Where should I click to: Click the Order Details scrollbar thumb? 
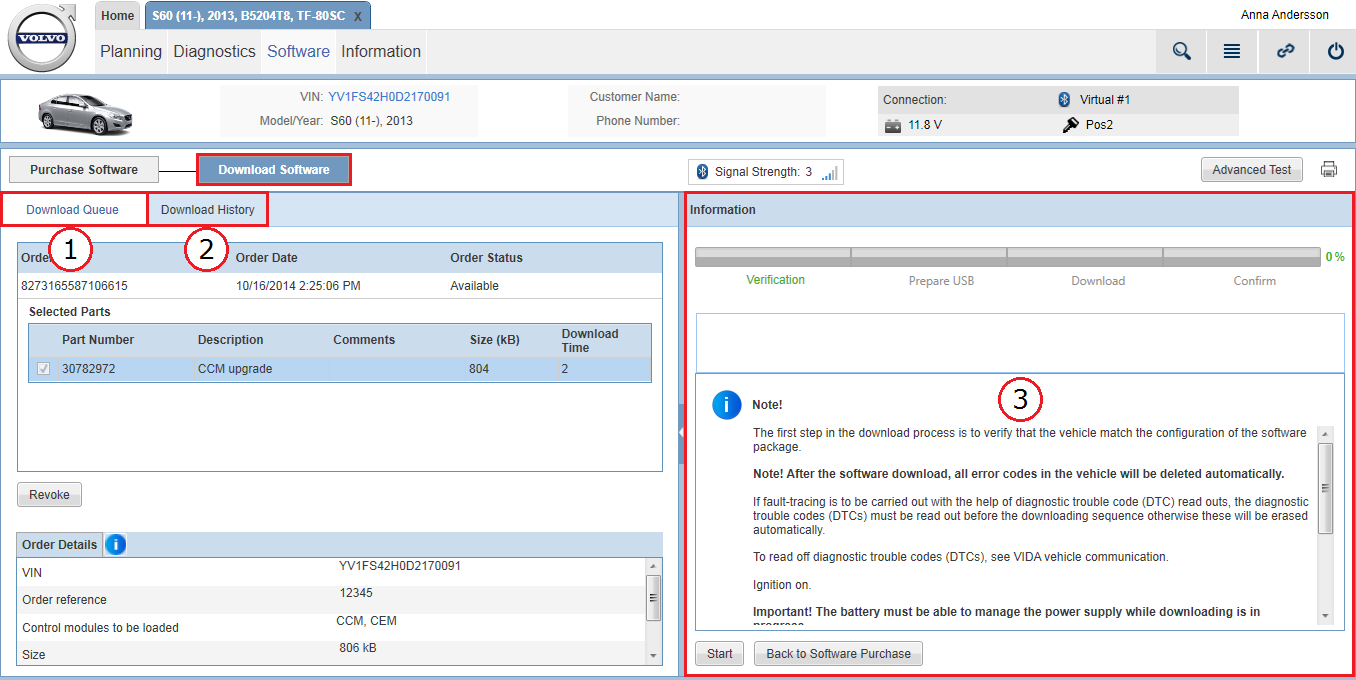click(x=654, y=598)
